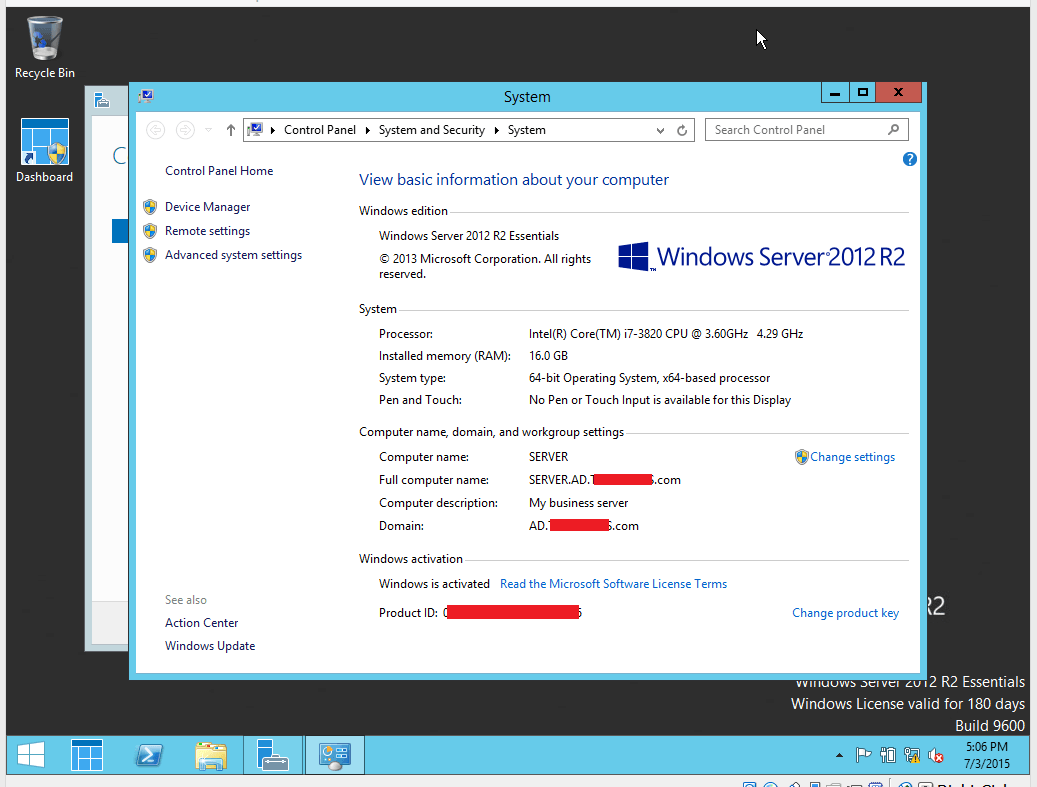Screen dimensions: 1037x787
Task: Open Device Manager link
Action: [208, 207]
